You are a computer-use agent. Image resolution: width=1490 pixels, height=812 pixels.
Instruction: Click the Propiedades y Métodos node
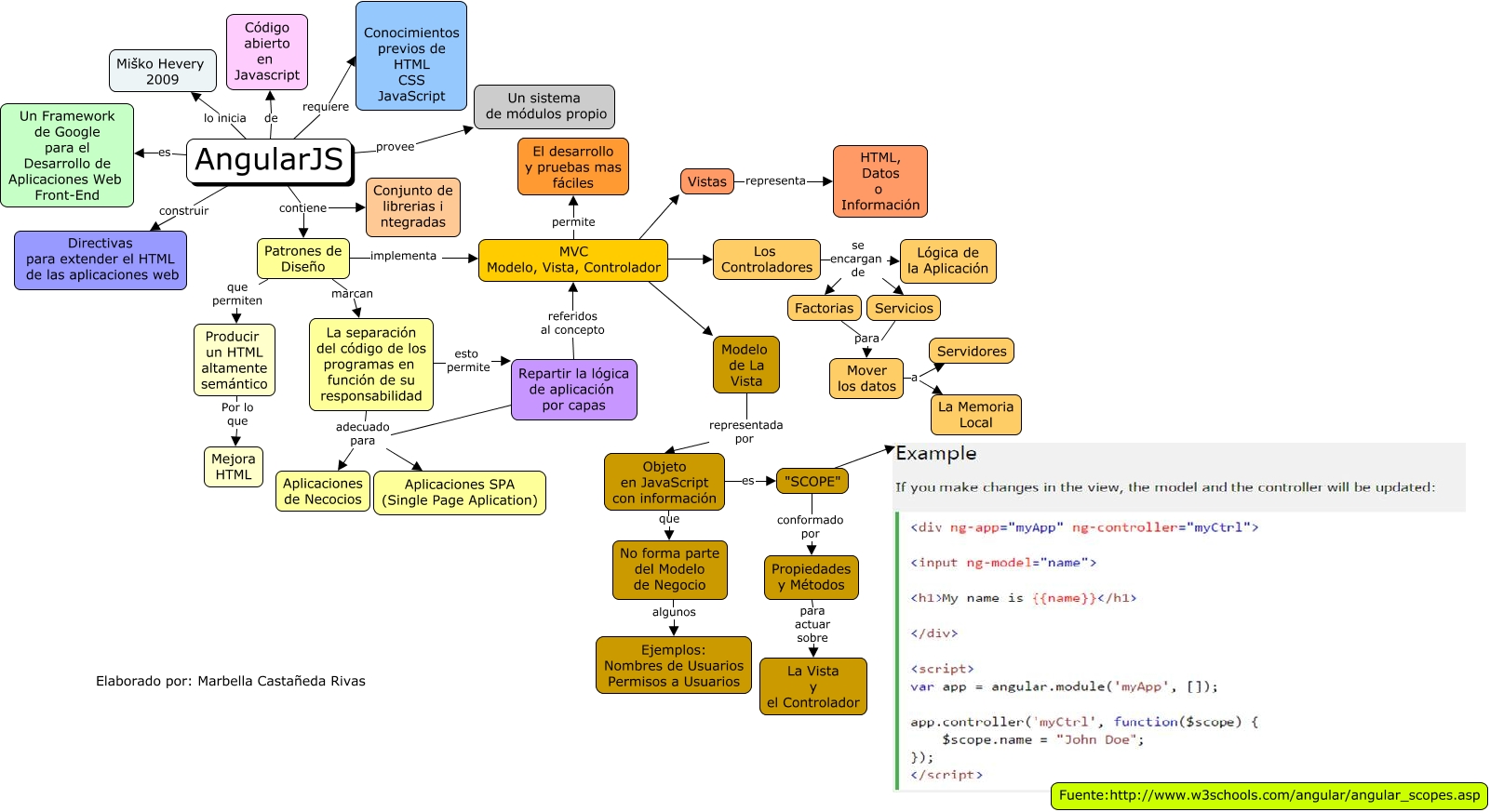coord(811,578)
